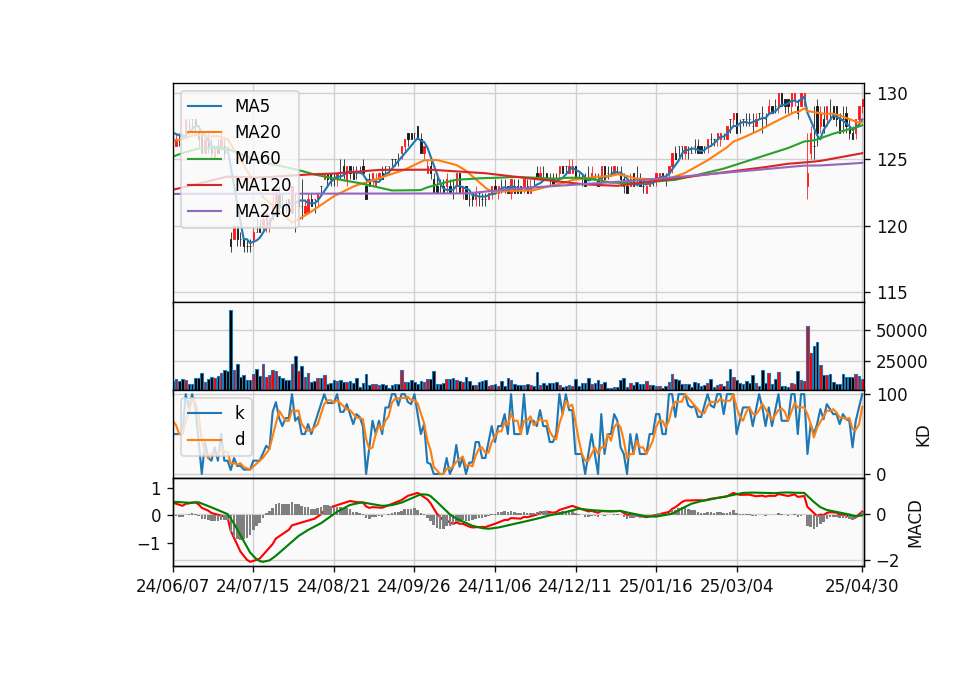
Task: Click the tallest volume bar in July 2024
Action: pyautogui.click(x=231, y=350)
